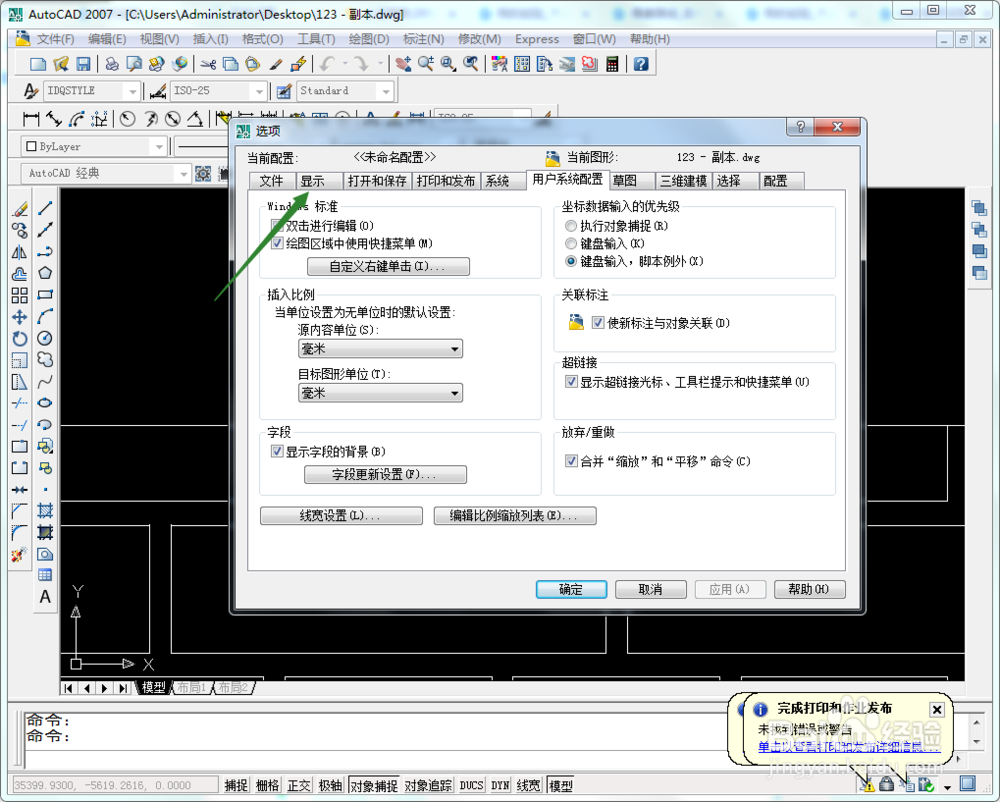
Task: Click the Plot printer icon
Action: [x=112, y=64]
